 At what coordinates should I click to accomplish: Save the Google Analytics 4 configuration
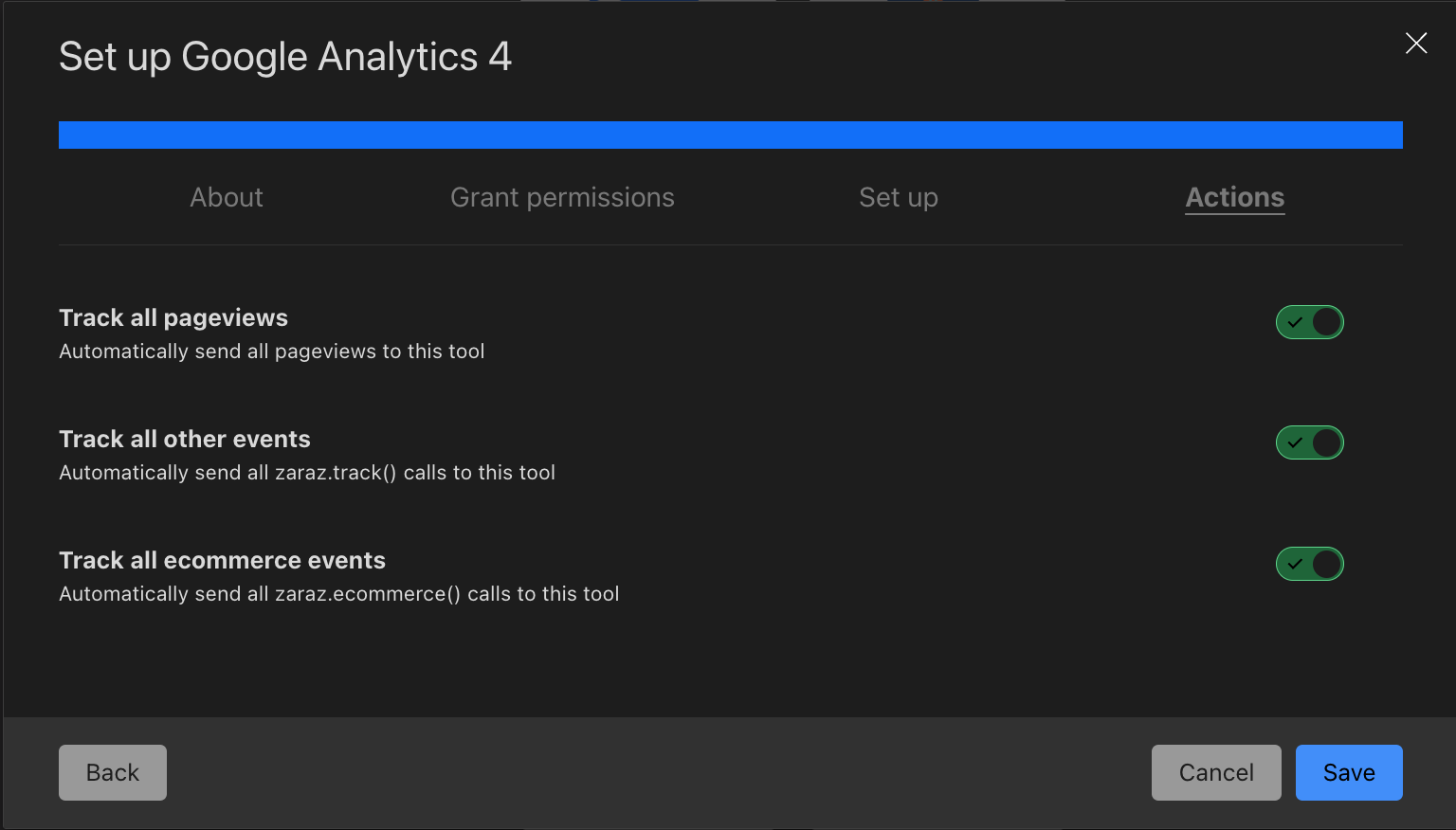[1348, 772]
